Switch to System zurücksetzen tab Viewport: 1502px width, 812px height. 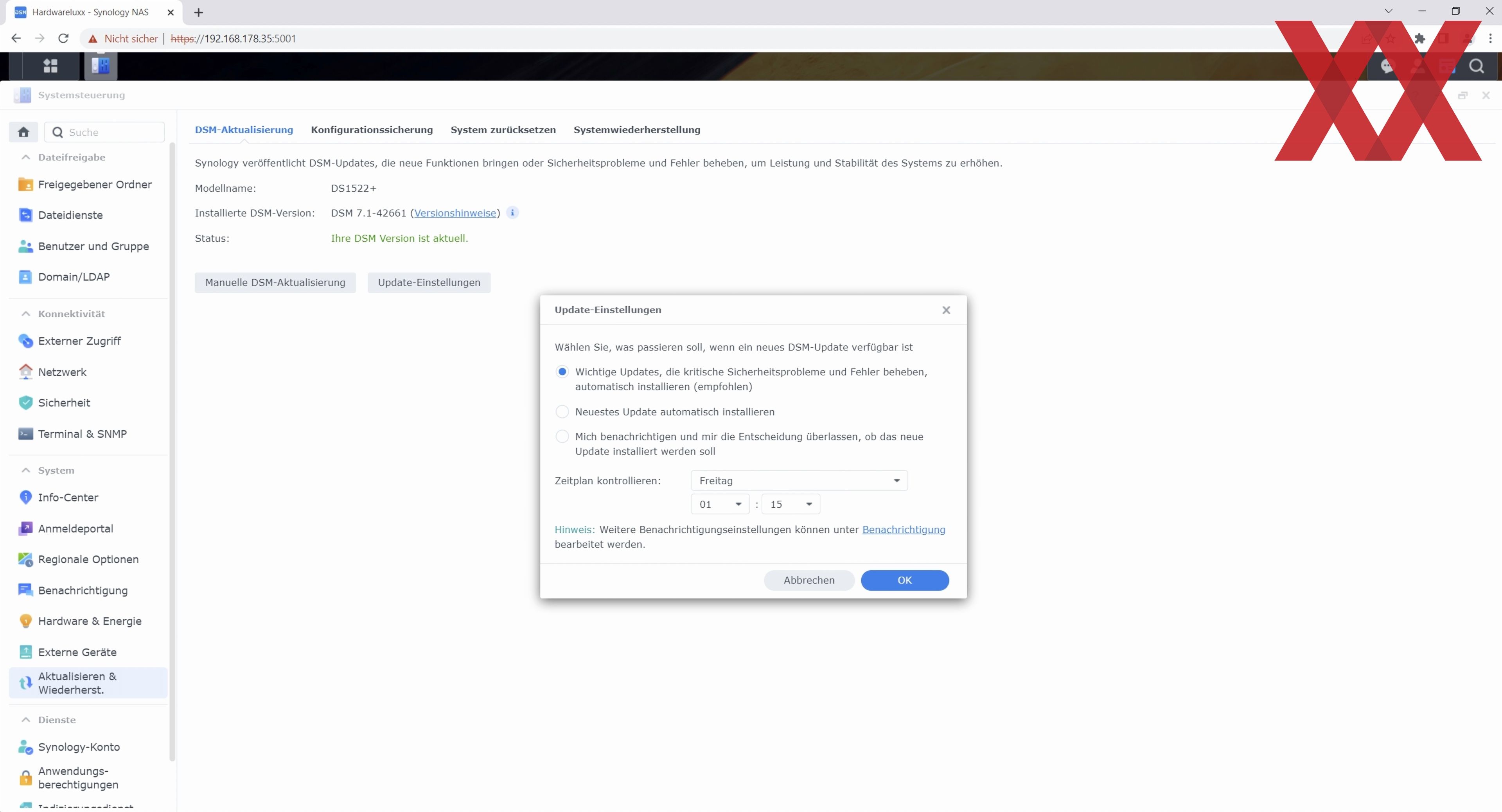[x=503, y=130]
